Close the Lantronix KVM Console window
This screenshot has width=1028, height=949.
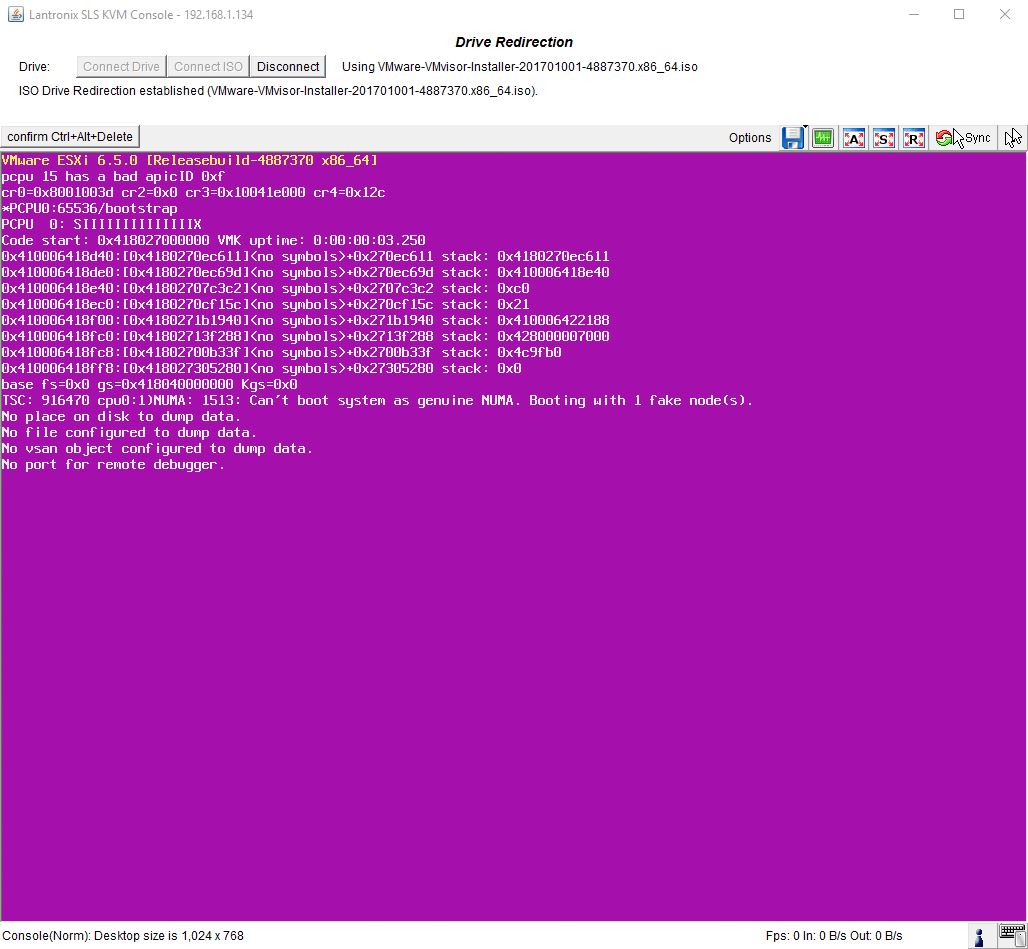1004,14
